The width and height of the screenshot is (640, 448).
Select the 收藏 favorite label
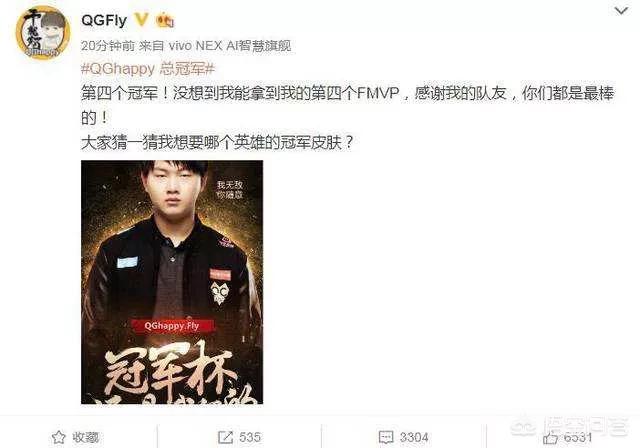86,437
